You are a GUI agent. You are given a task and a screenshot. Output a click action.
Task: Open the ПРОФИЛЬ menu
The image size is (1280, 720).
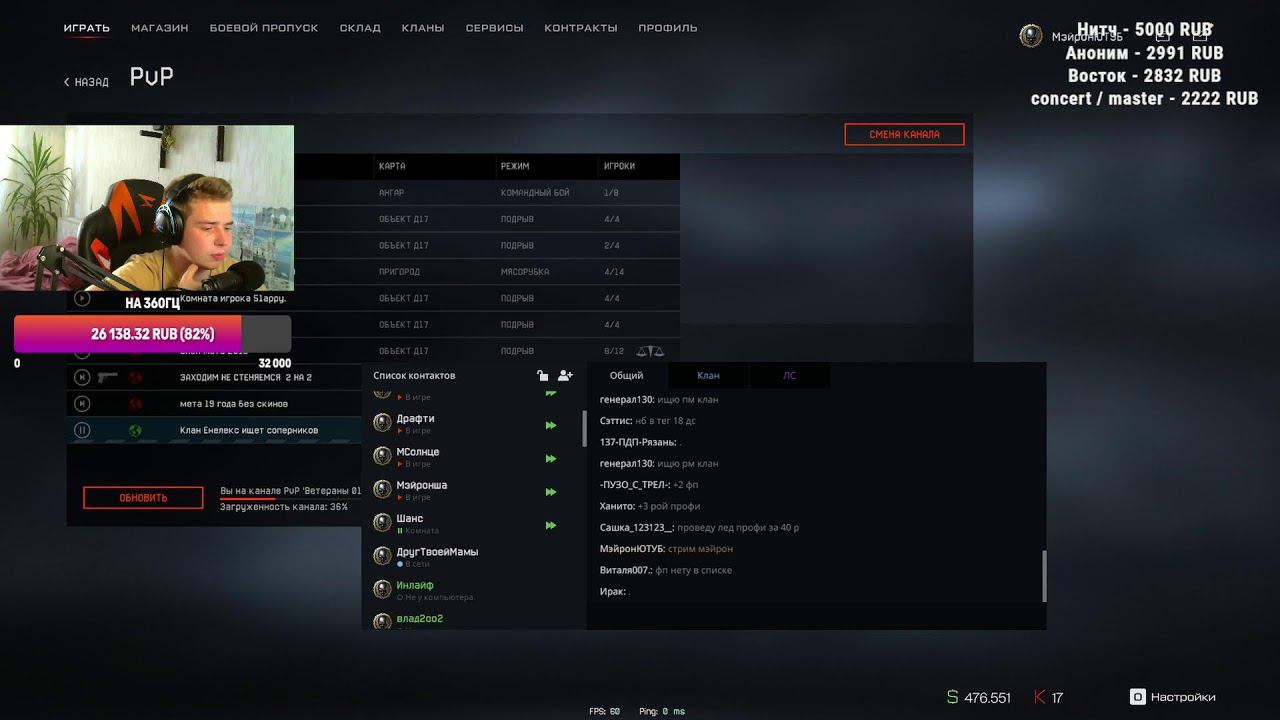(x=668, y=28)
